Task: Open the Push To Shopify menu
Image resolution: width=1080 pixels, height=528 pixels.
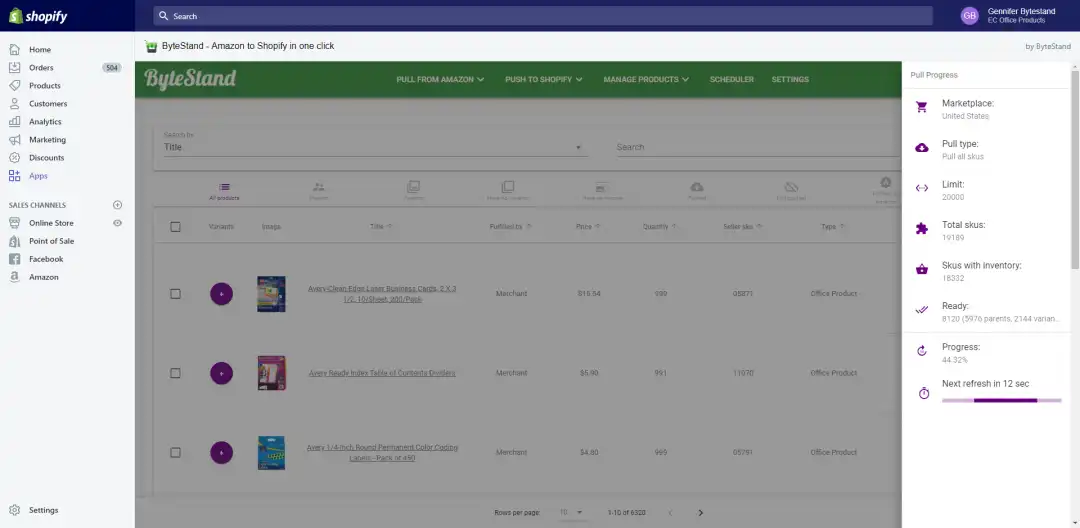Action: pyautogui.click(x=543, y=79)
